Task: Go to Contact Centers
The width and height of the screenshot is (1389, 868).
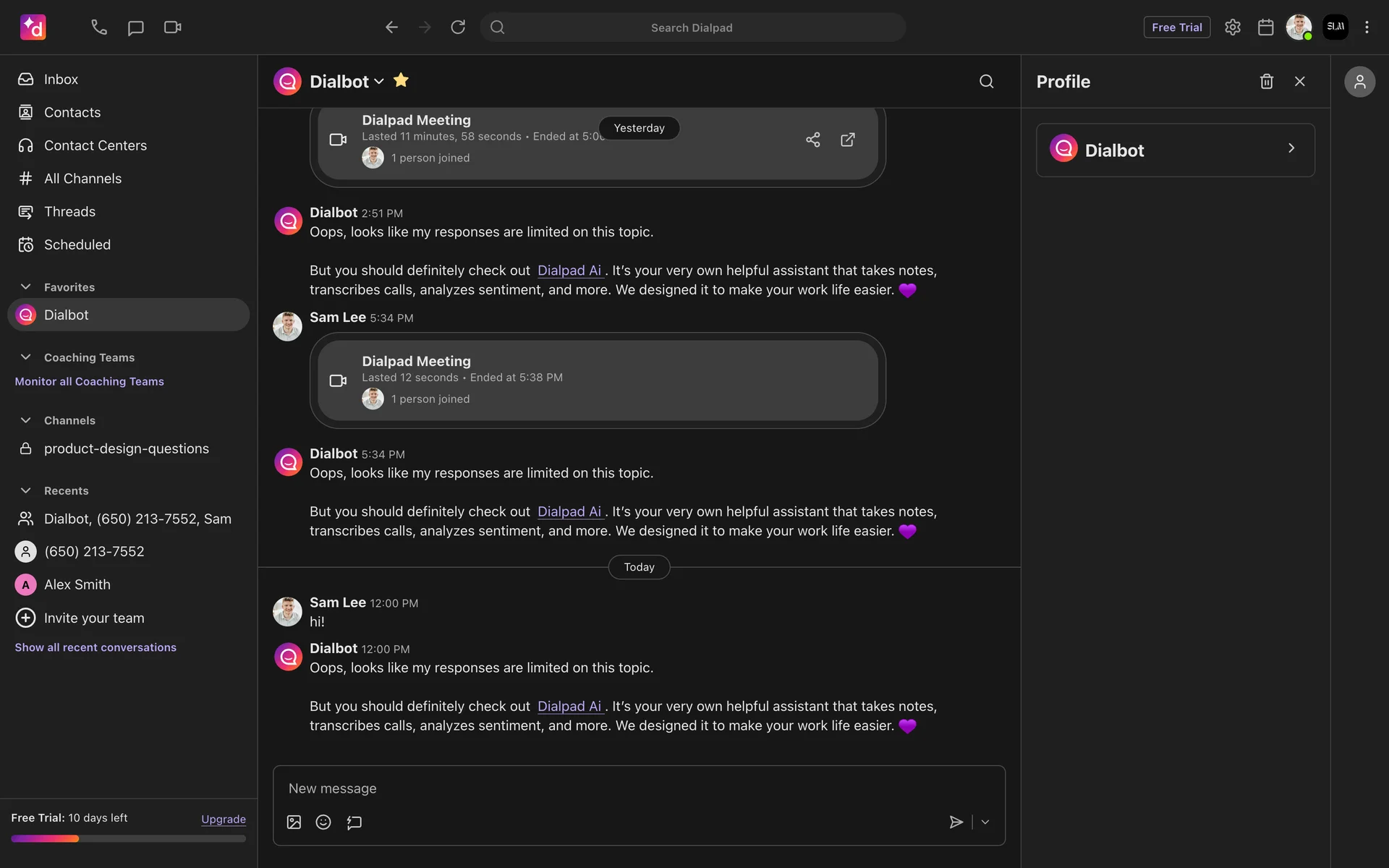Action: tap(95, 145)
